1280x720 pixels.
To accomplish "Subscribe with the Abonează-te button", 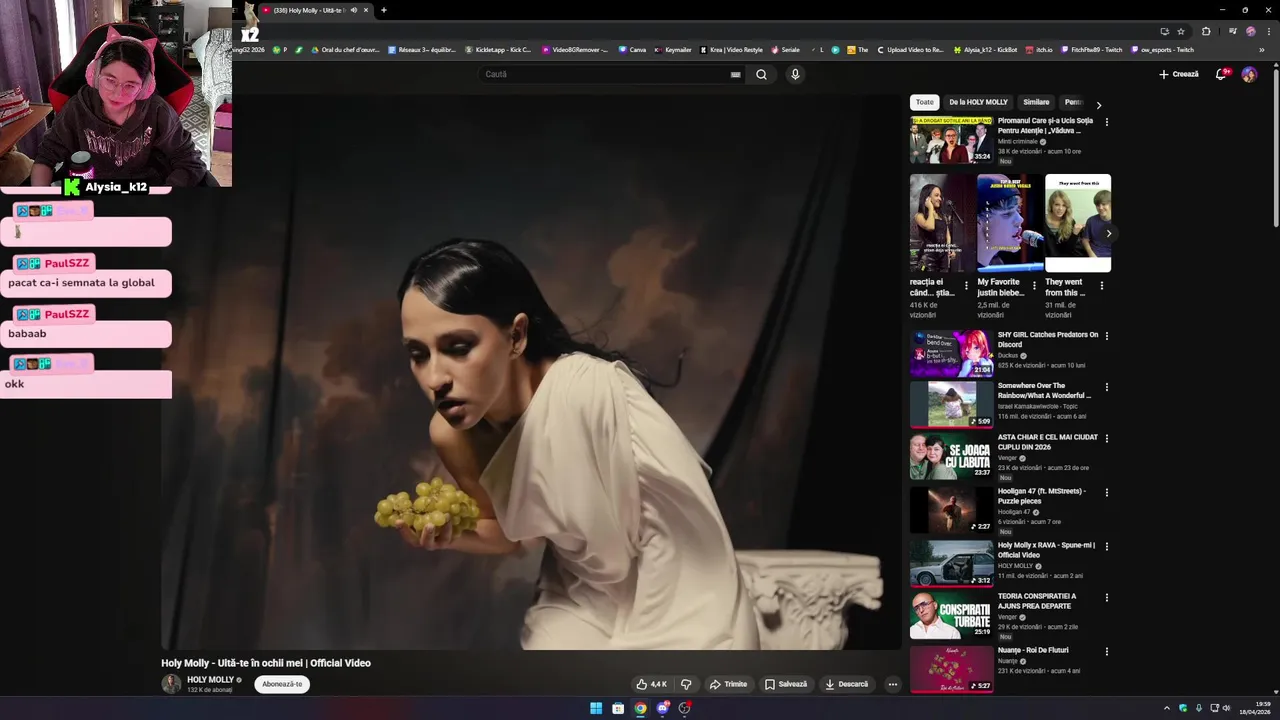I will 282,684.
